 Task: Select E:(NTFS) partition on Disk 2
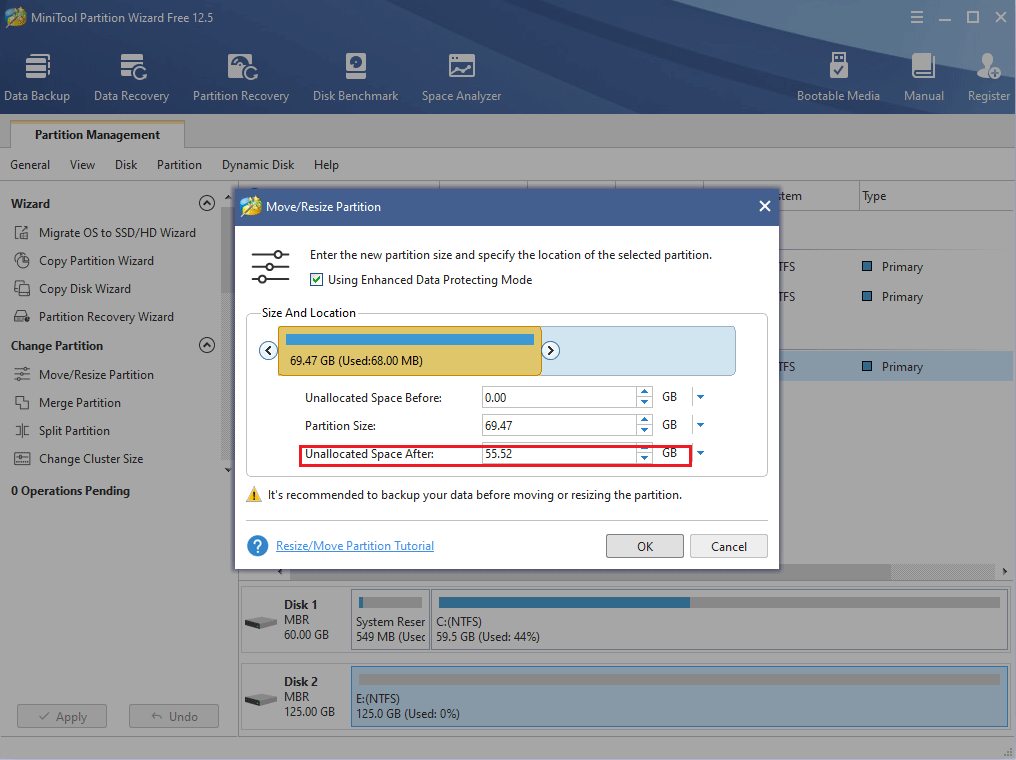(679, 697)
